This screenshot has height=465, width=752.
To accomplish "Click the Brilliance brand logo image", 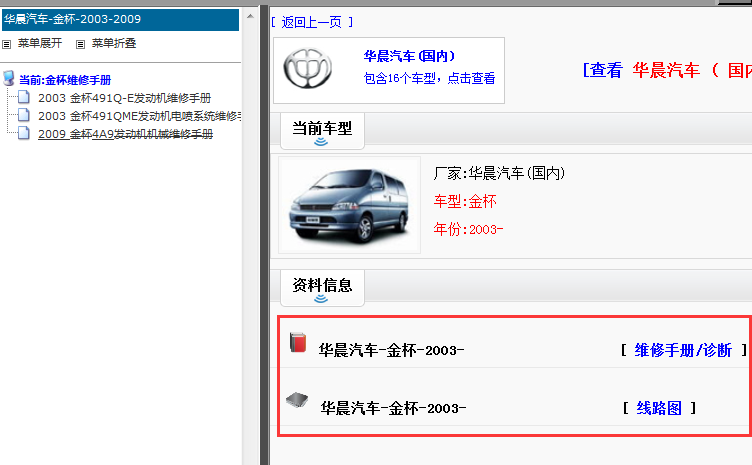I will (x=307, y=69).
